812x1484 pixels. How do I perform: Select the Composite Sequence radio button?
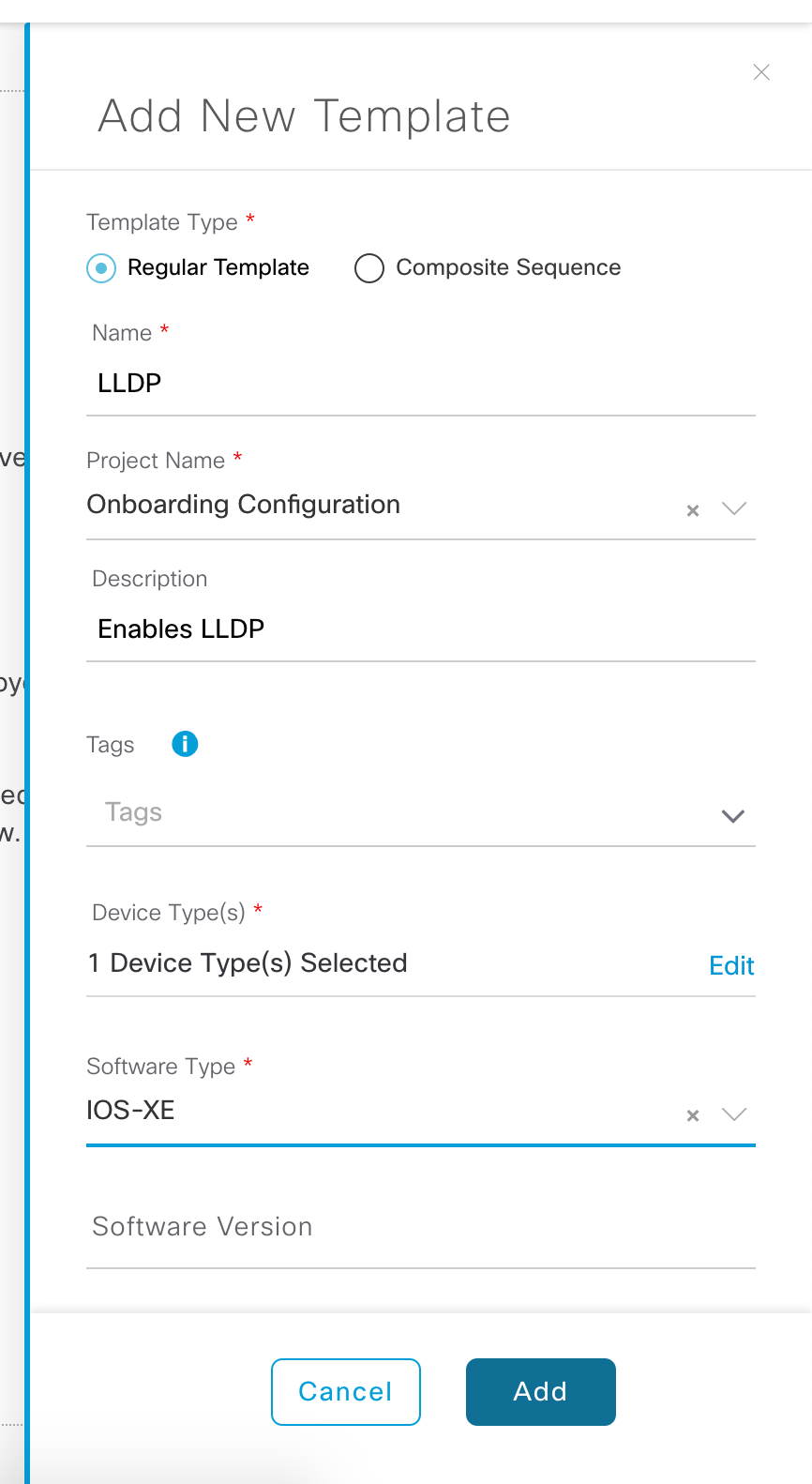[369, 268]
